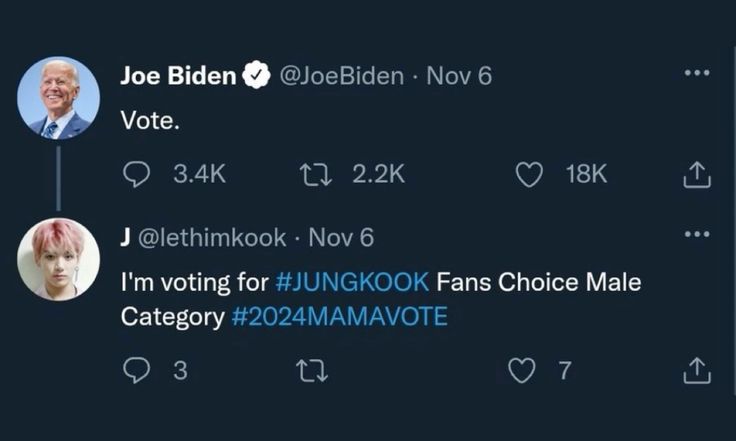Retweet Joe Biden's Vote tweet
Image resolution: width=736 pixels, height=441 pixels.
(x=314, y=174)
